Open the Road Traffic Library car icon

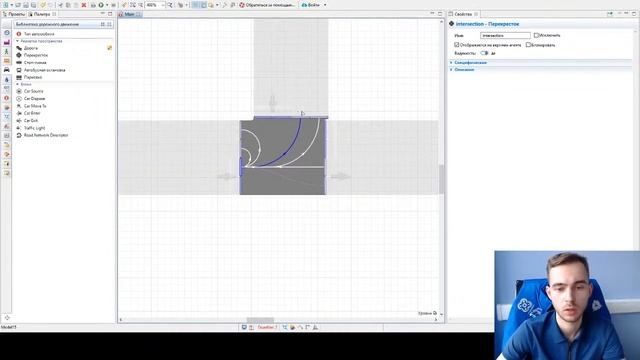point(7,70)
